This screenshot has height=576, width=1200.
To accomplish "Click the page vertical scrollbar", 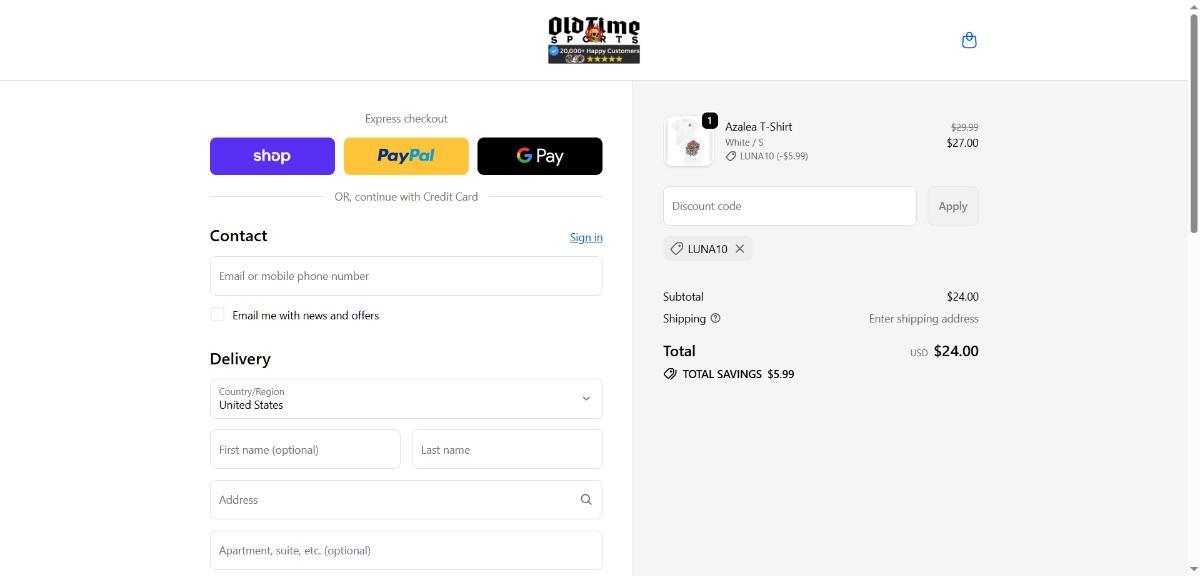I will click(1193, 300).
